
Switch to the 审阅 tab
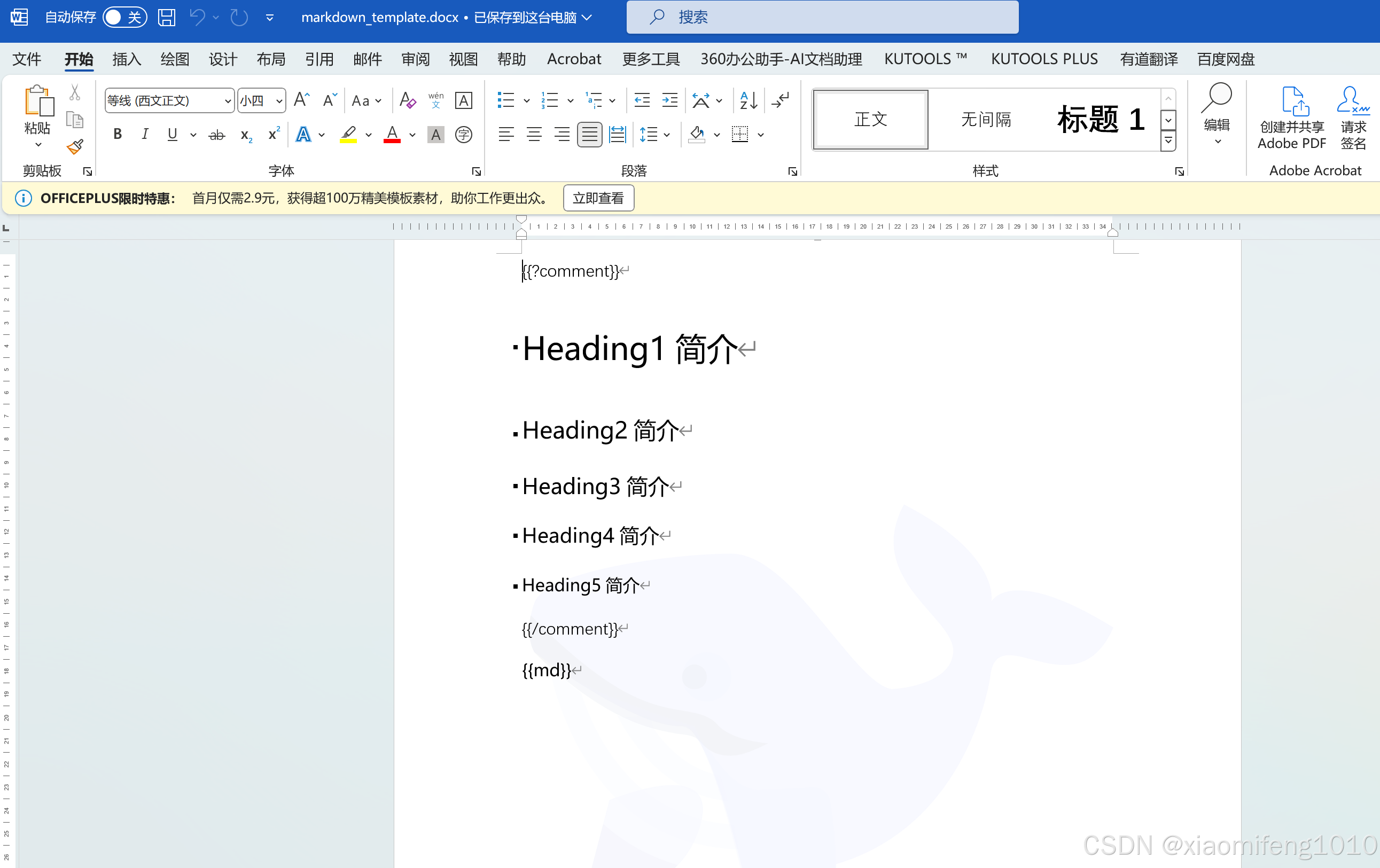coord(415,59)
